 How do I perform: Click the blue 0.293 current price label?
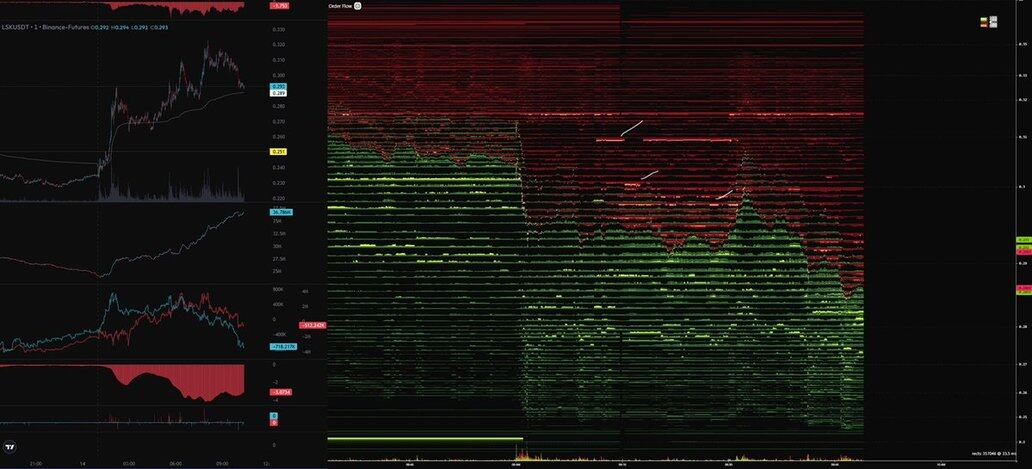[x=279, y=87]
